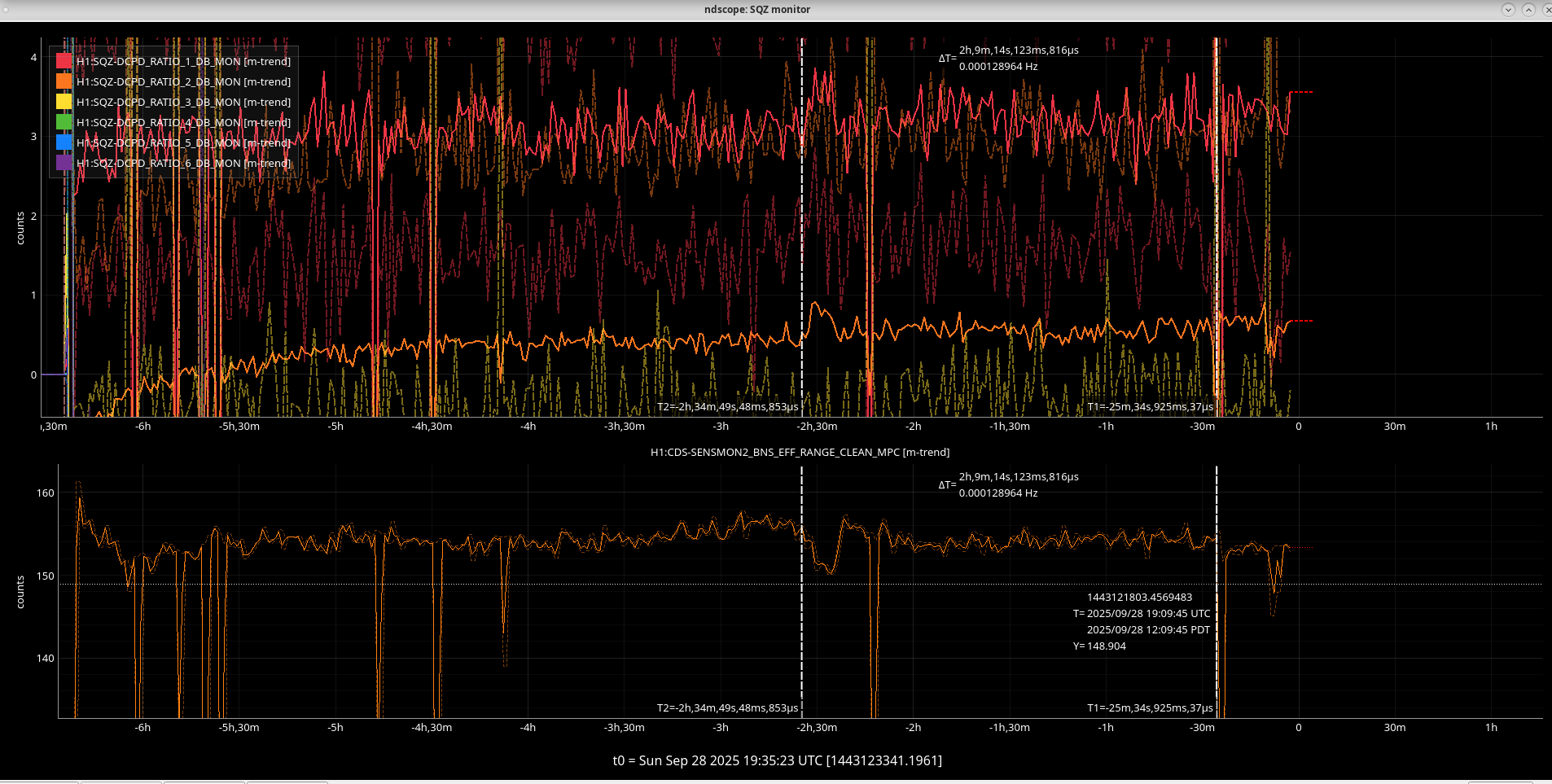Viewport: 1552px width, 784px height.
Task: Select the T1 cursor label in top plot
Action: click(x=1150, y=406)
